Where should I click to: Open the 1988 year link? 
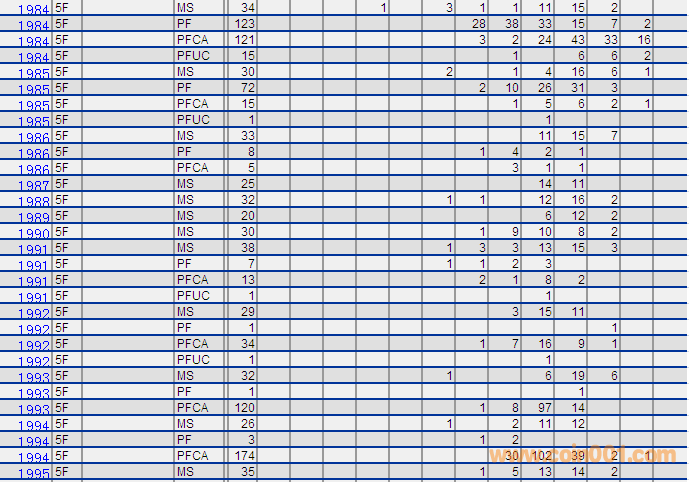click(x=36, y=202)
